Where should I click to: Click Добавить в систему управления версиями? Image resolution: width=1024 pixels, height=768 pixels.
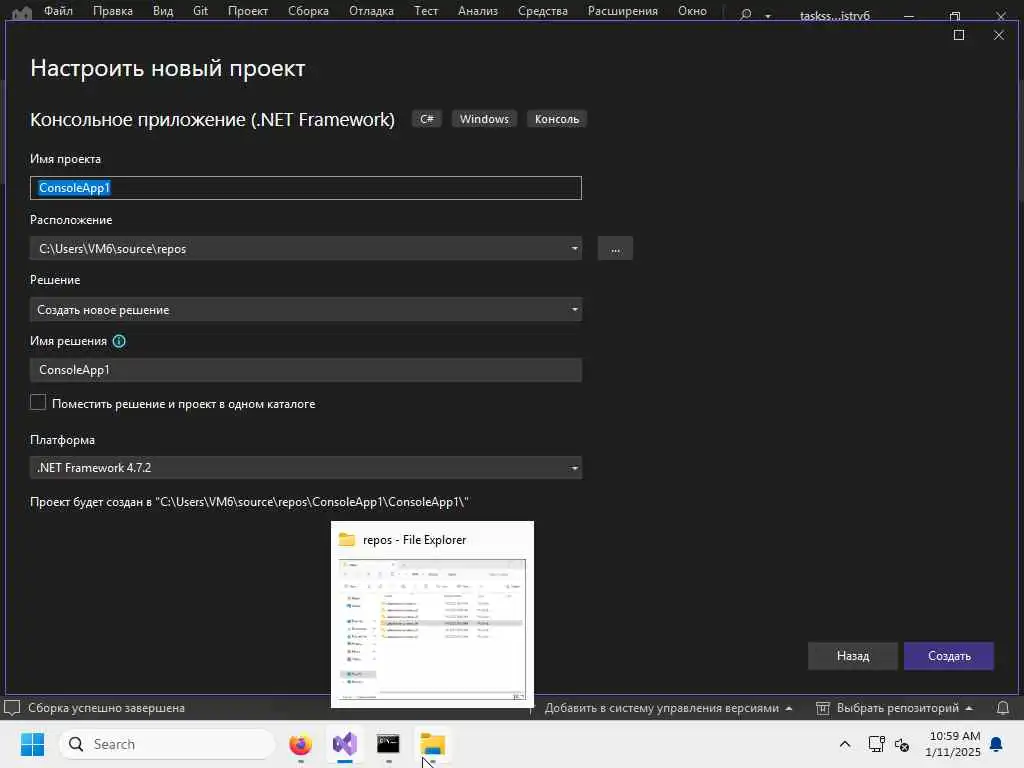point(668,708)
